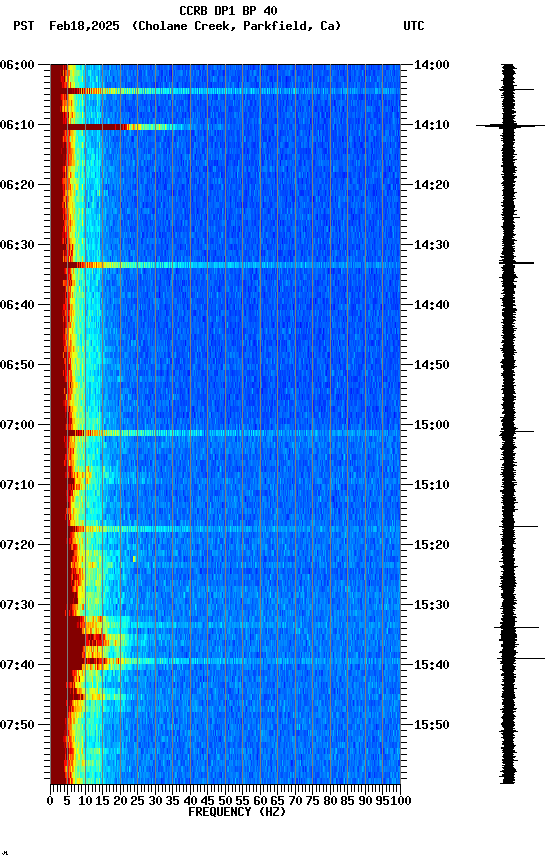Click the largest seismogram spike at 14:10
This screenshot has width=552, height=864.
click(511, 126)
